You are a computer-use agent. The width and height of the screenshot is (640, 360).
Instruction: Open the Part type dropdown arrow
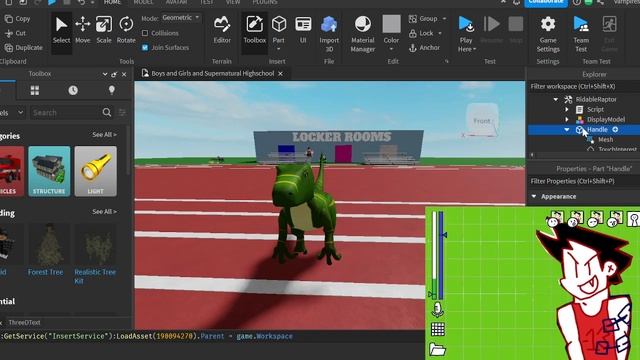pos(278,49)
